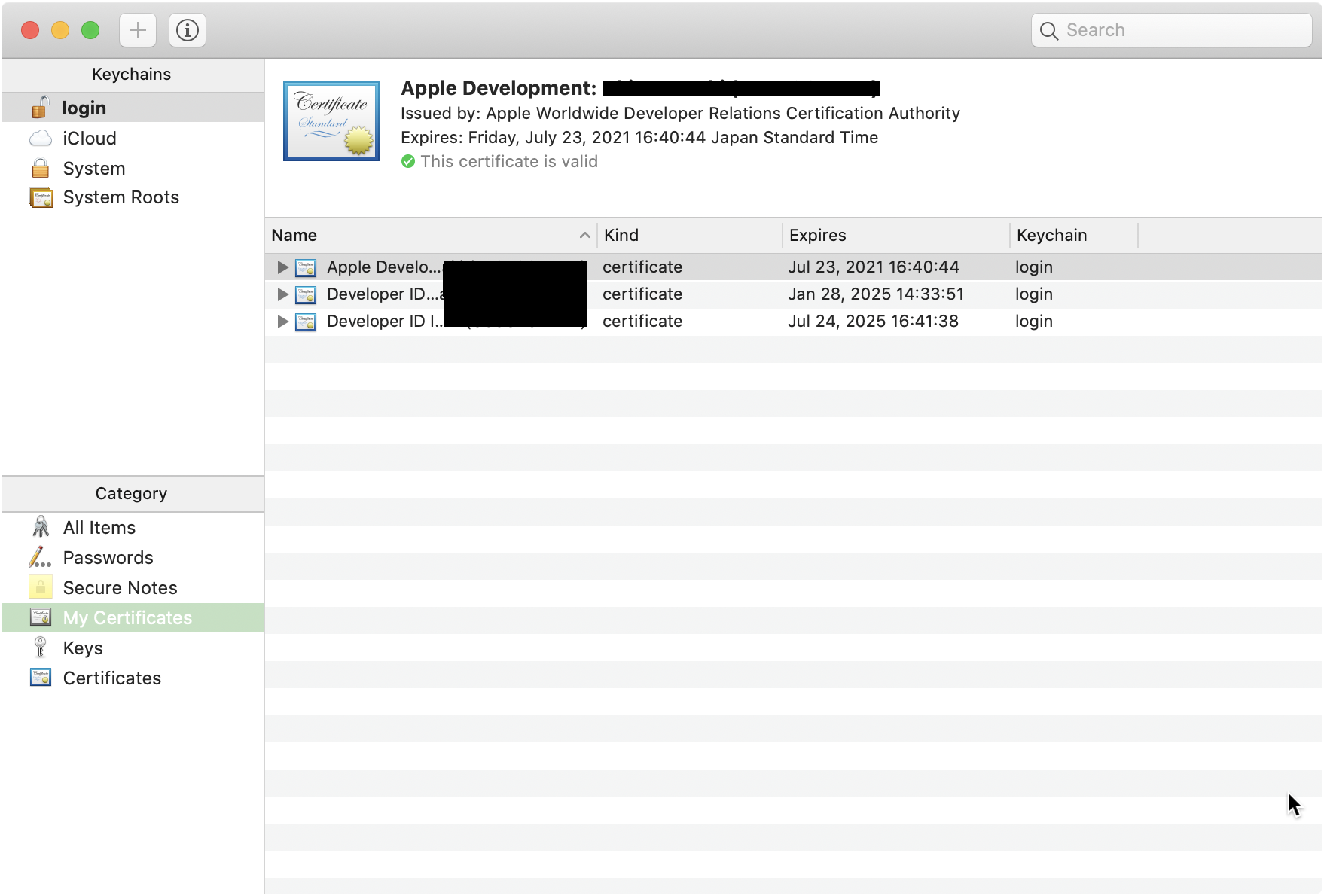Click the Keychains sidebar section header
1324x896 pixels.
click(132, 75)
